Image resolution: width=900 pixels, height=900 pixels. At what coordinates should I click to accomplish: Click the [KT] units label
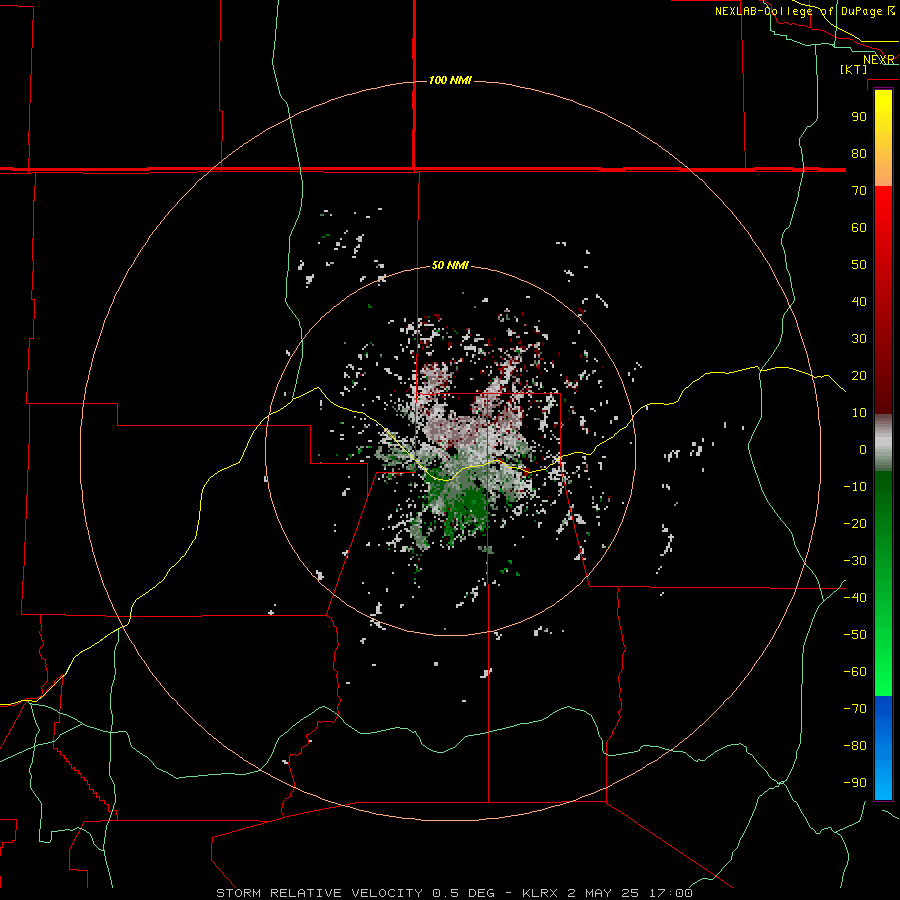854,69
